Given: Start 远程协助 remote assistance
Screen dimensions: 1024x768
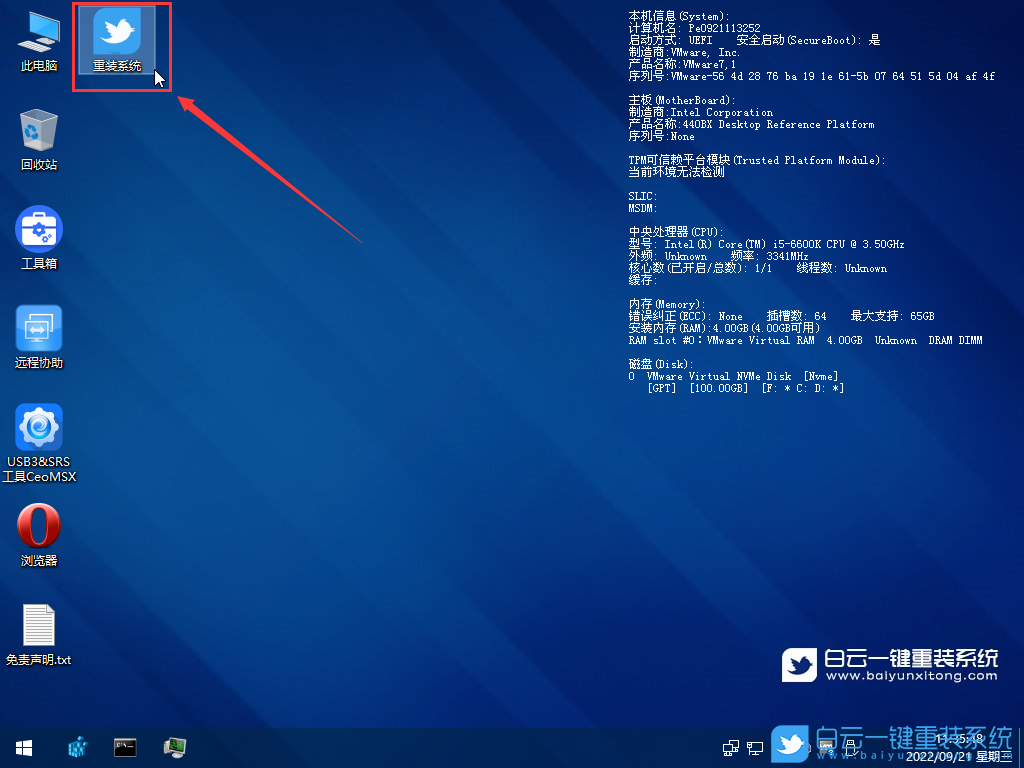Looking at the screenshot, I should click(38, 330).
